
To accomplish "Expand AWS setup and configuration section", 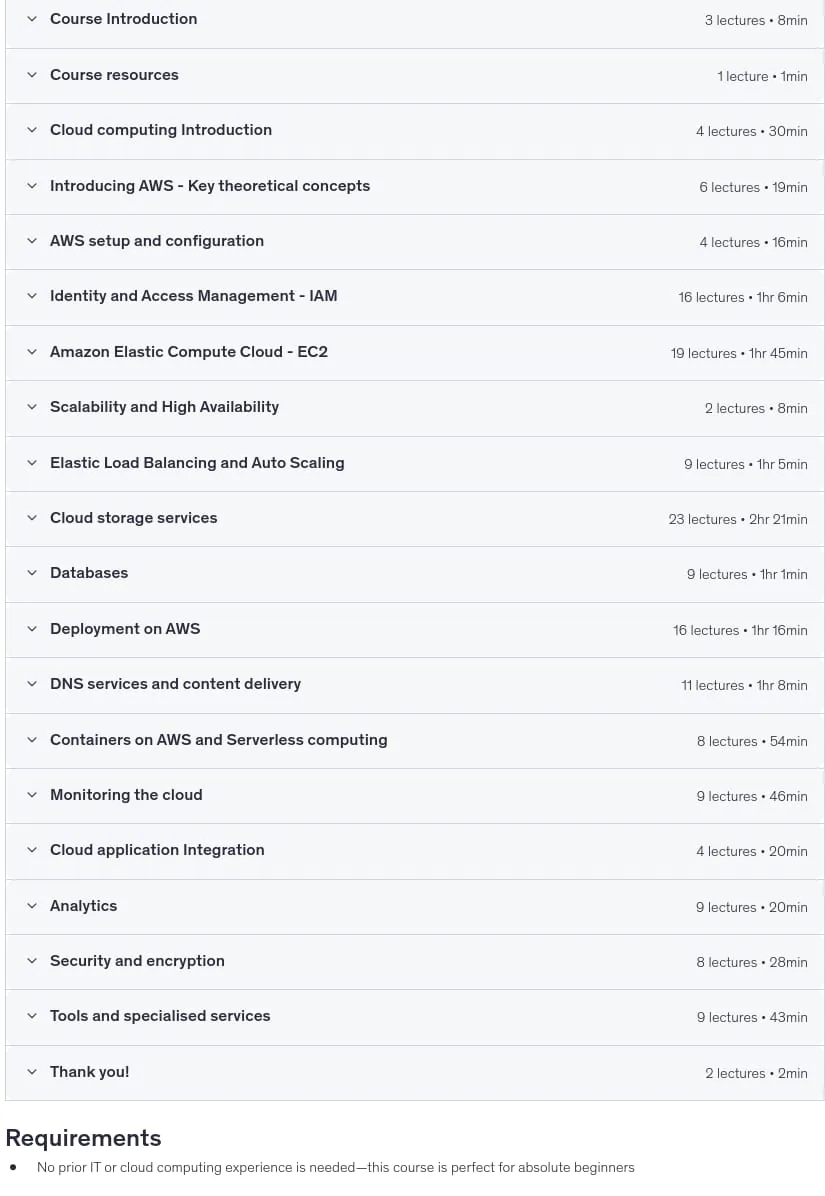I will (x=415, y=242).
